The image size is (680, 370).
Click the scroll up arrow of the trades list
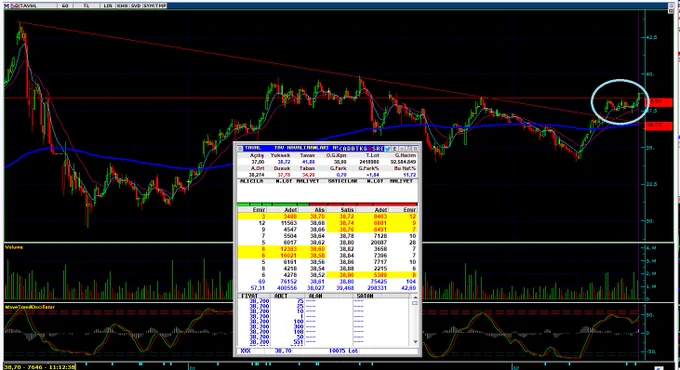click(x=415, y=297)
